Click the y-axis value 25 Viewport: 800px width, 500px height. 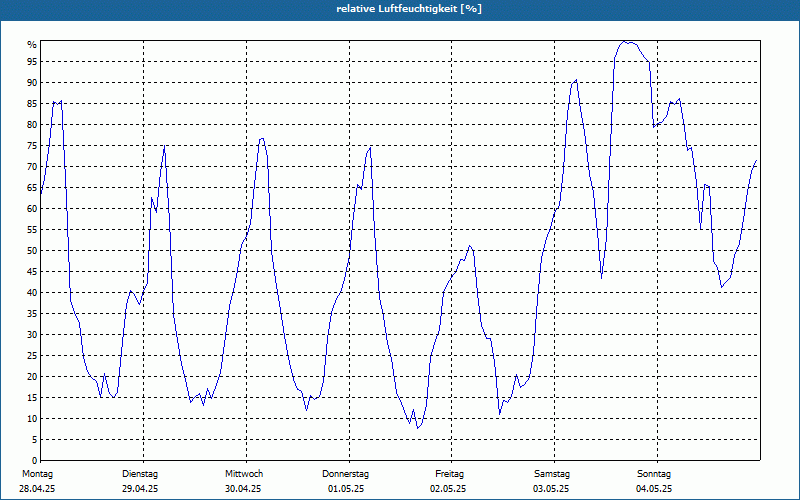(x=32, y=356)
